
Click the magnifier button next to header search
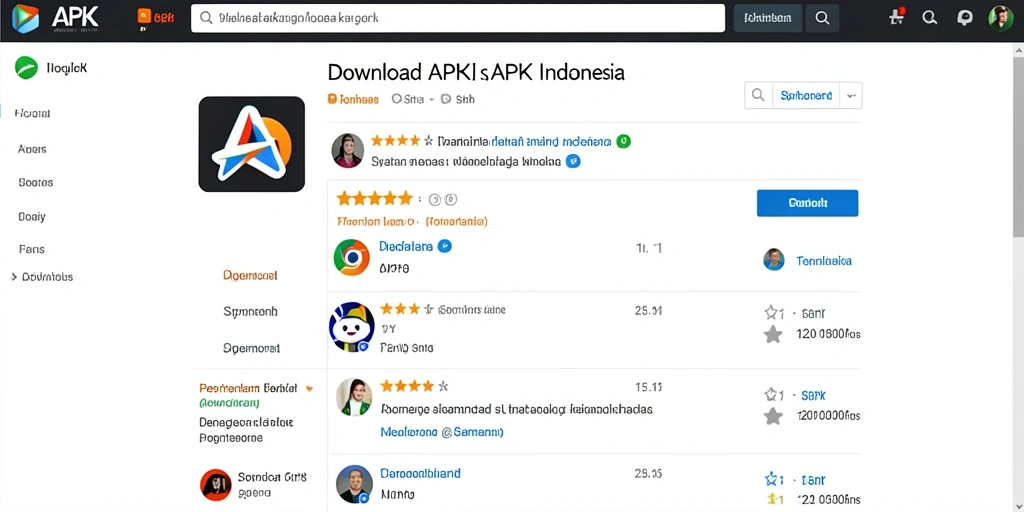click(x=822, y=18)
